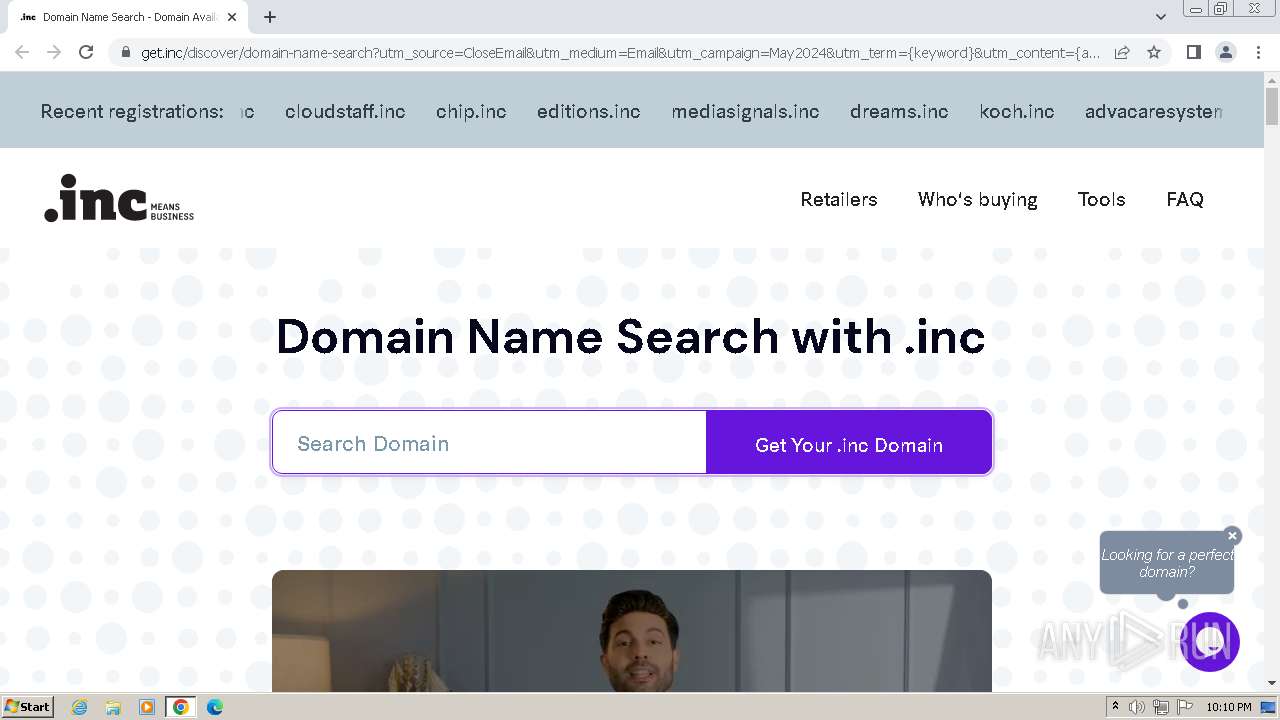The height and width of the screenshot is (720, 1280).
Task: Show hidden system tray icons
Action: 1115,707
